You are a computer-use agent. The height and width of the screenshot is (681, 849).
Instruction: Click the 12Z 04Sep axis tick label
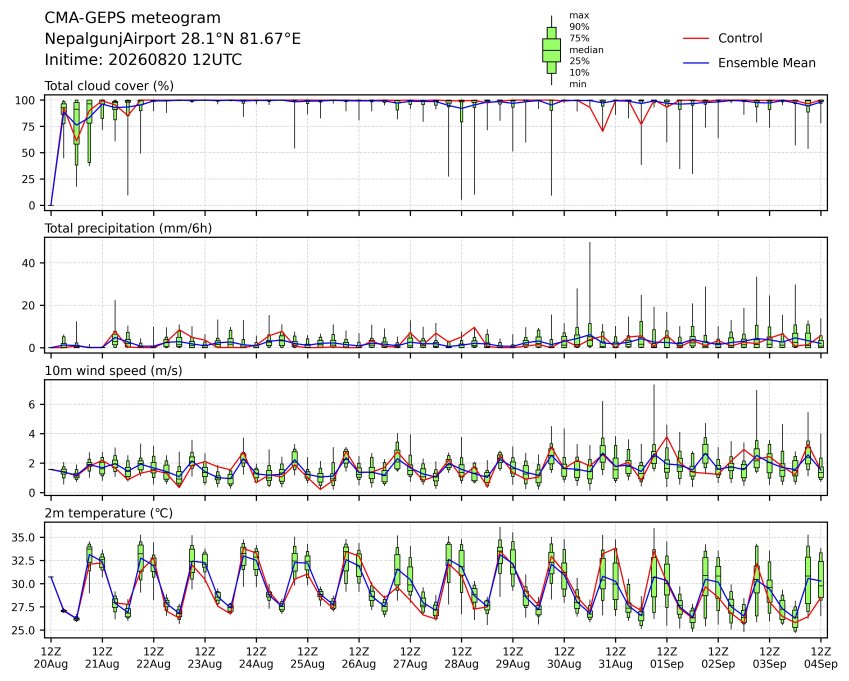[821, 658]
